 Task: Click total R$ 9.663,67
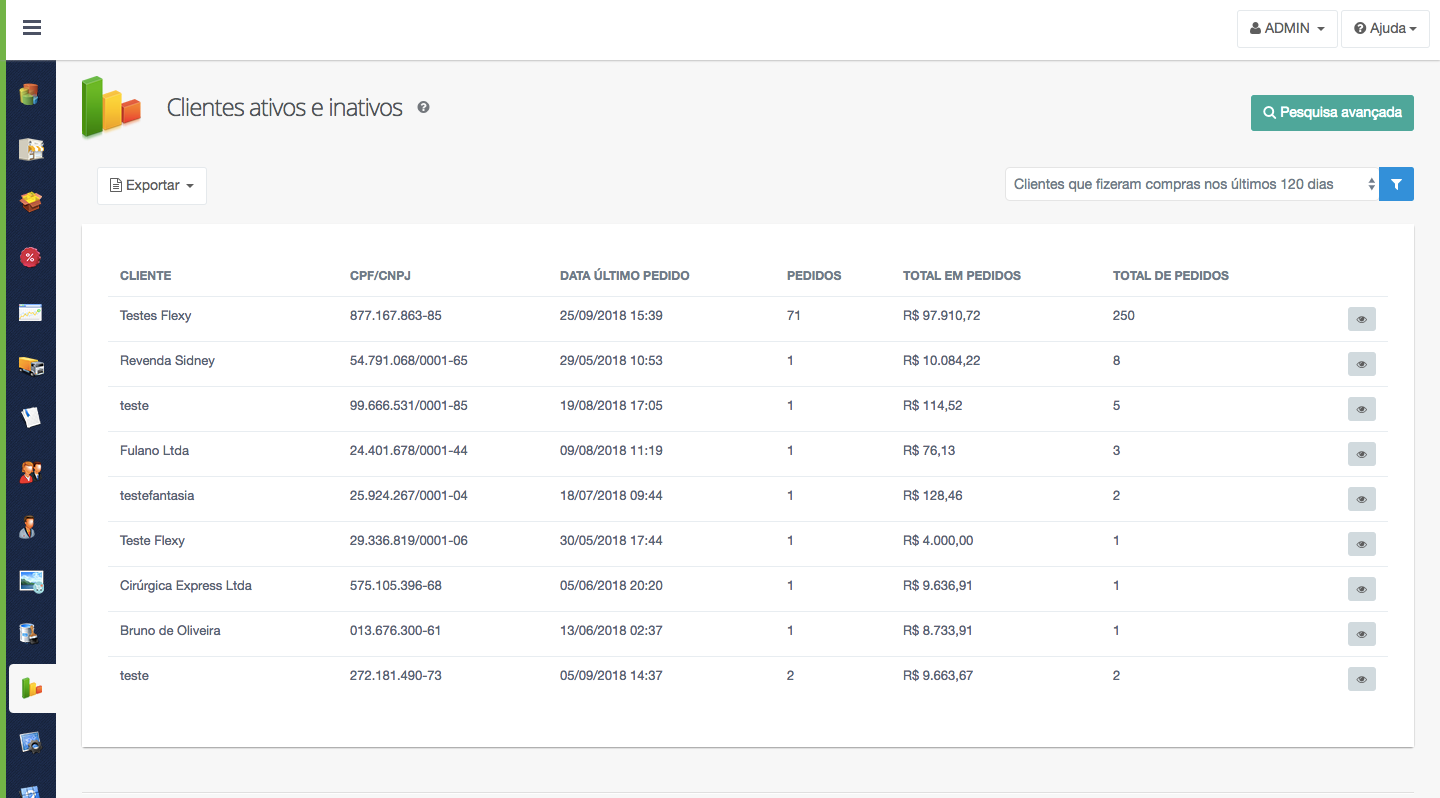[x=938, y=676]
